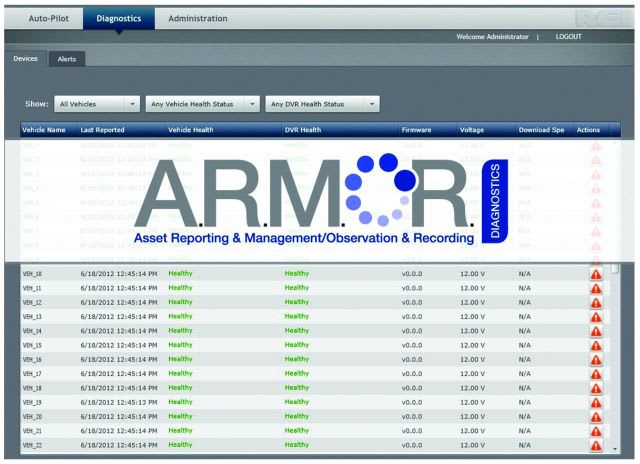
Task: Click Vehicle Health status for VEH_20
Action: tap(180, 417)
